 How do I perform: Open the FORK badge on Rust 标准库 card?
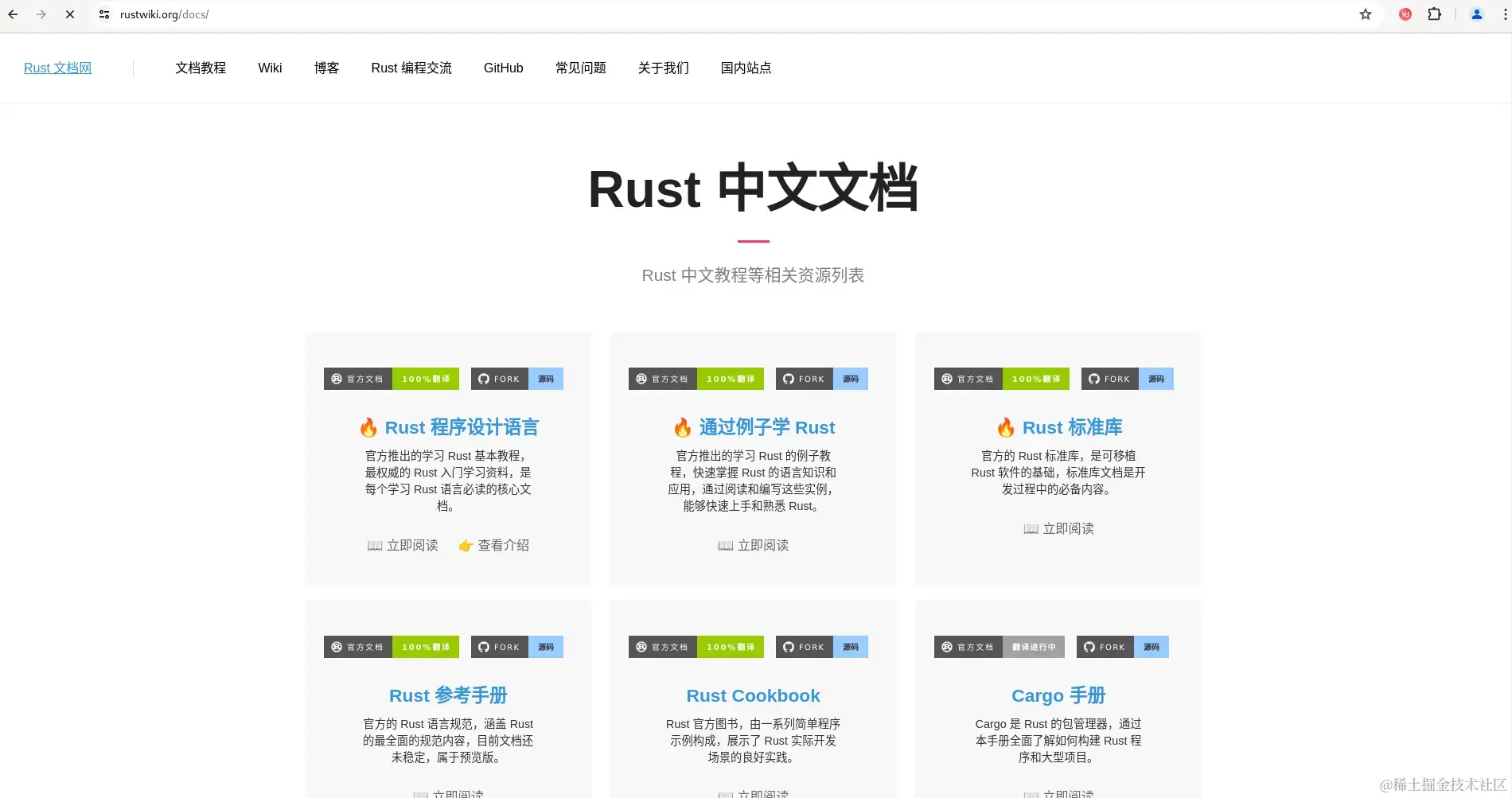tap(1109, 379)
